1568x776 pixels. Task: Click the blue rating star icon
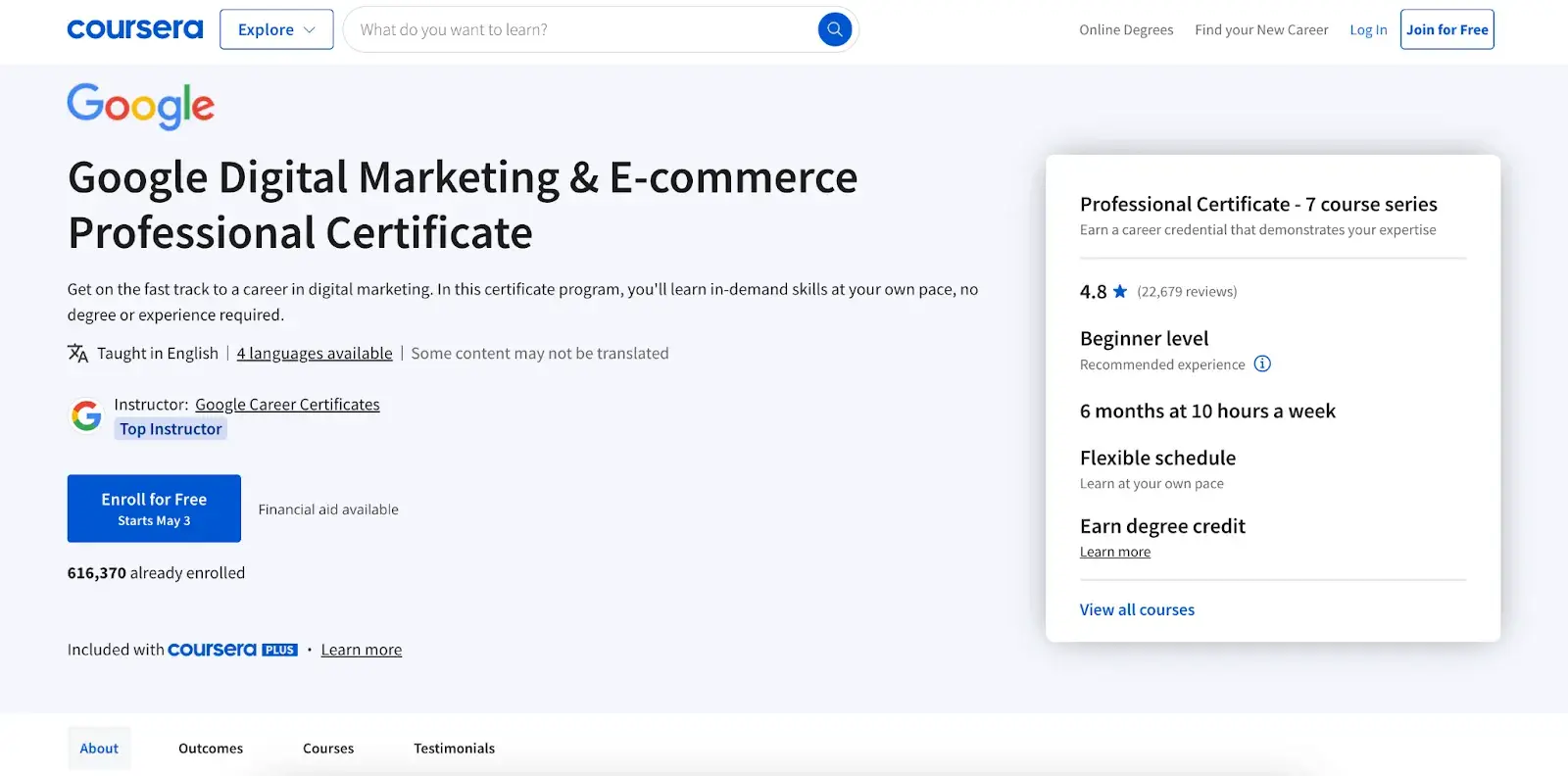click(1120, 292)
